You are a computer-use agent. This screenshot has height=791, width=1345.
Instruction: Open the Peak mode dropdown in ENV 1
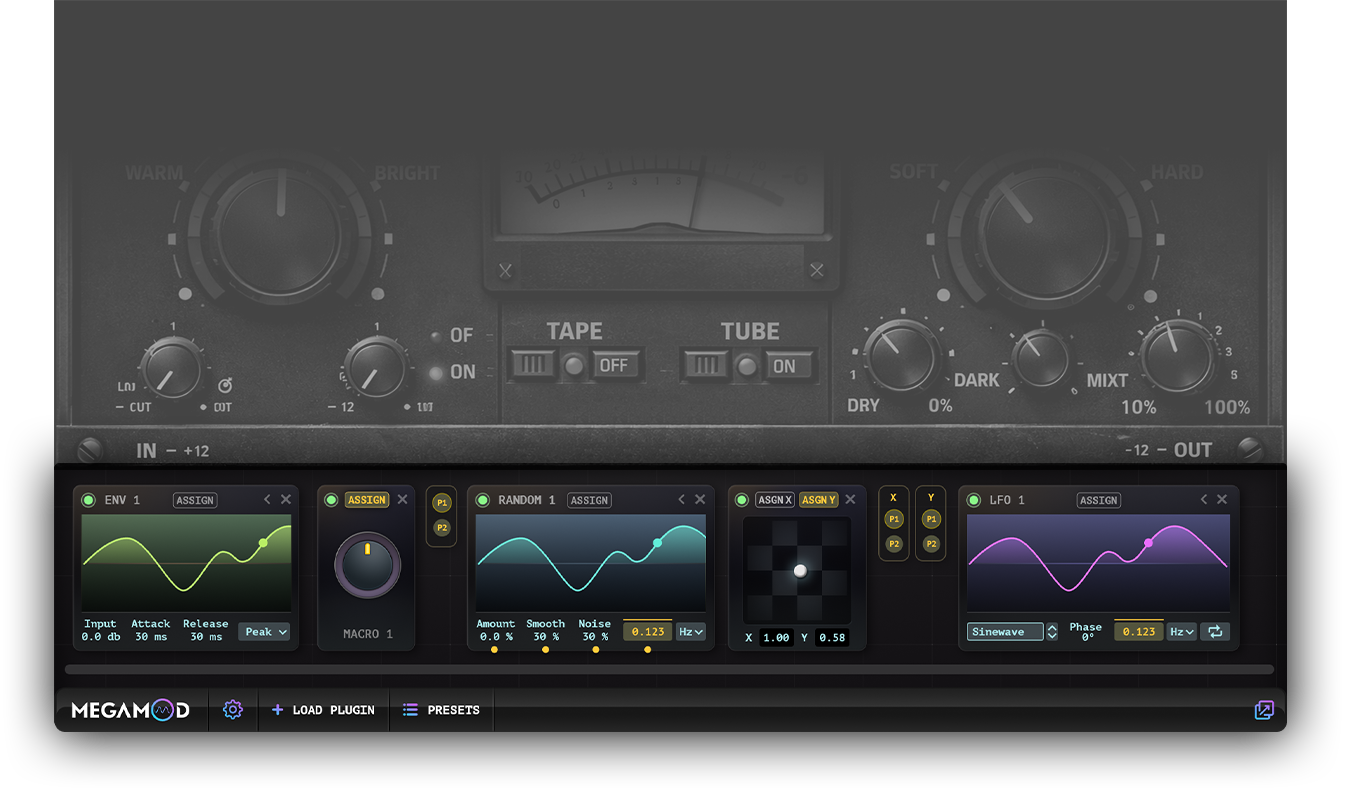[265, 632]
